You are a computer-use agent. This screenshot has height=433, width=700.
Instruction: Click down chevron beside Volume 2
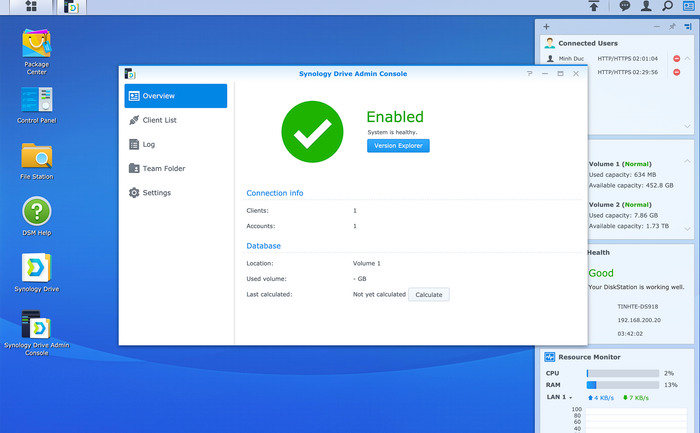688,229
